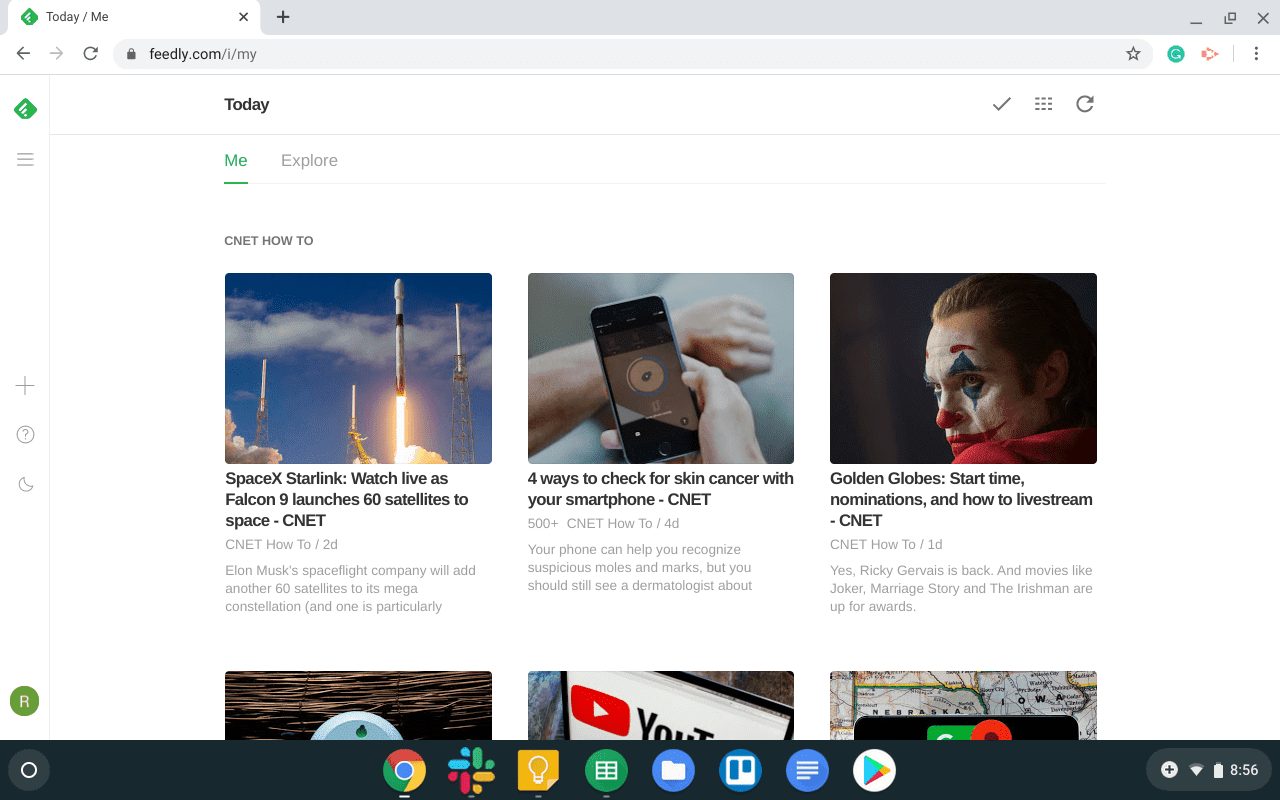Mark all articles as read with checkmark icon
Screen dimensions: 1280x800
pos(1001,103)
